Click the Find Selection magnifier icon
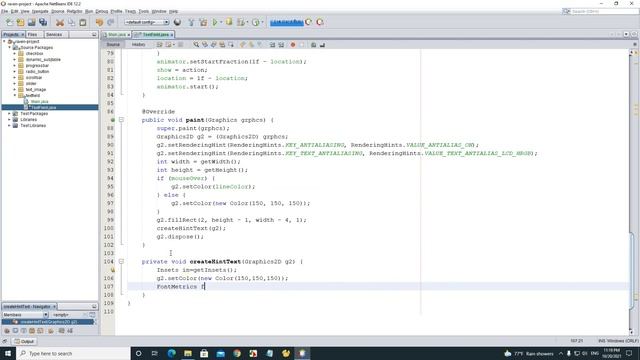640x360 pixels. (x=196, y=44)
